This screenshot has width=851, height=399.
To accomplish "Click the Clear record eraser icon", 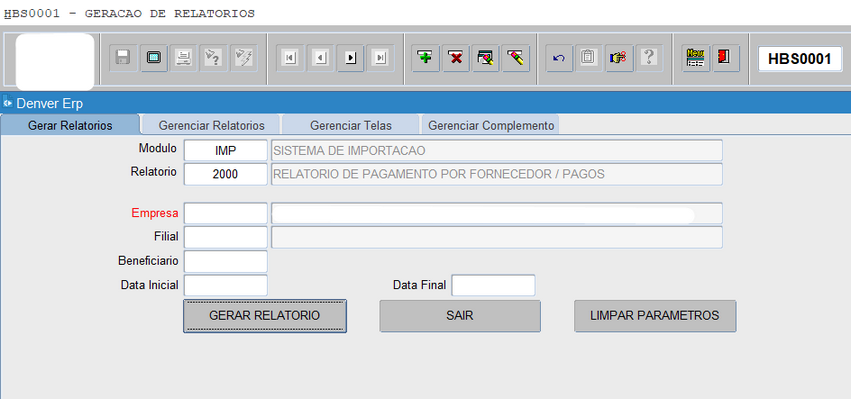I will tap(516, 58).
